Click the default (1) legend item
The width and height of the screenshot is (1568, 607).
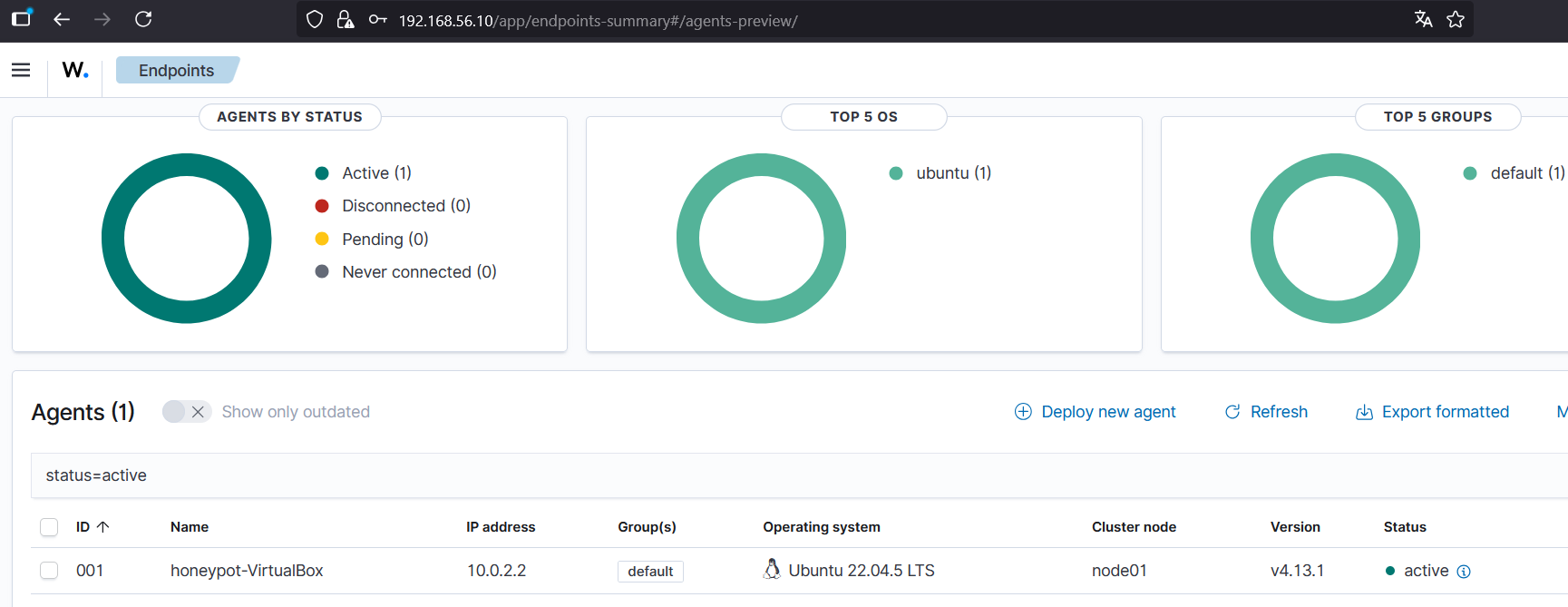click(x=1514, y=173)
